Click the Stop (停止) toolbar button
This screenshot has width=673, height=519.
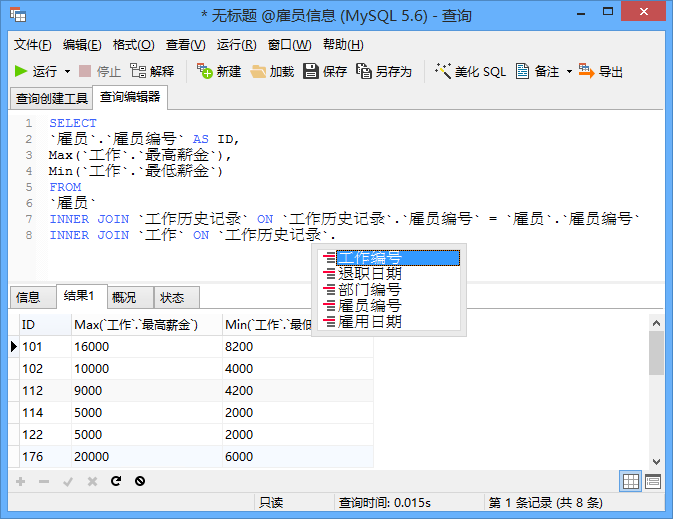tap(100, 71)
